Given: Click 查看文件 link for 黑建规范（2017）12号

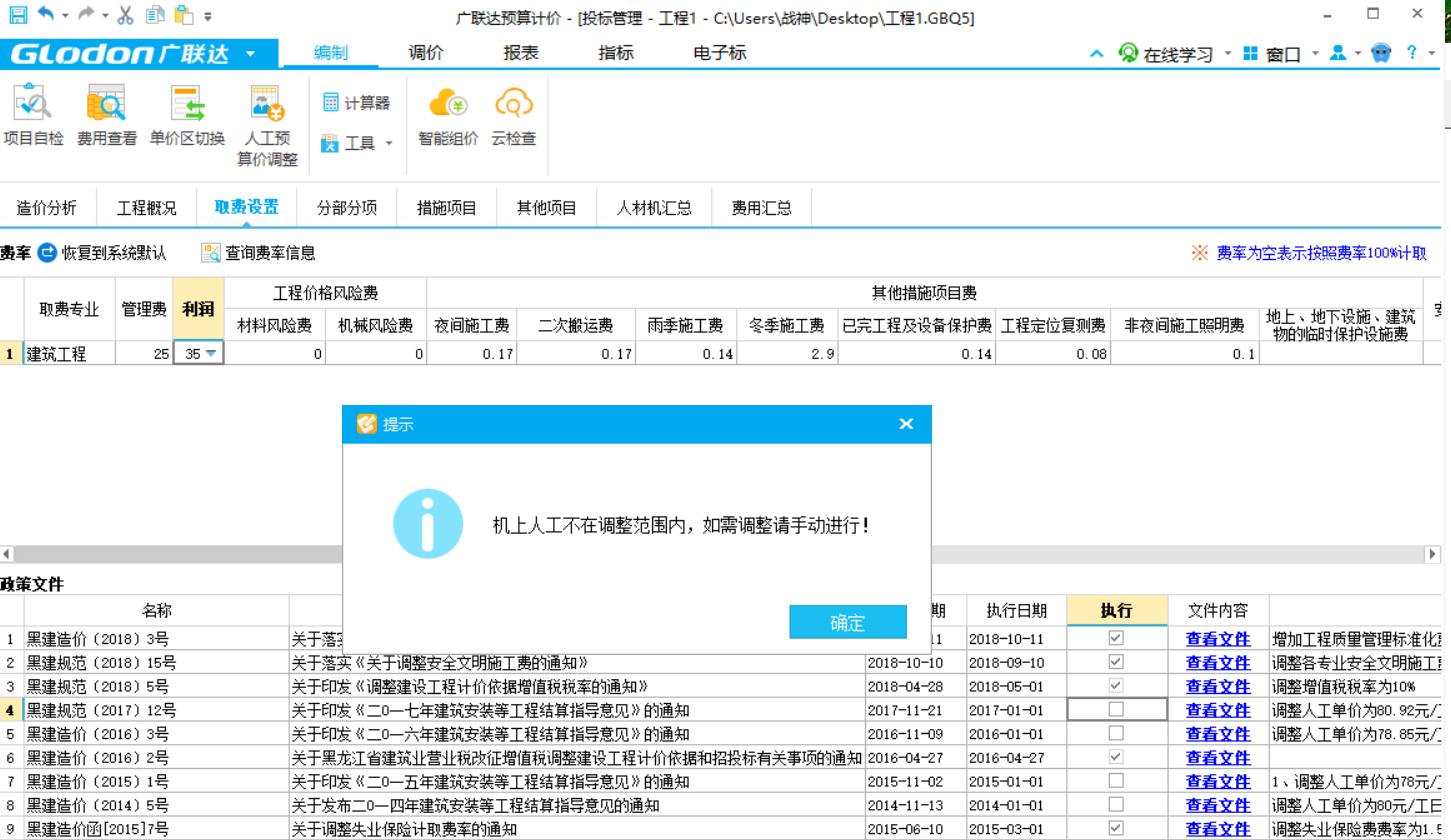Looking at the screenshot, I should tap(1218, 710).
